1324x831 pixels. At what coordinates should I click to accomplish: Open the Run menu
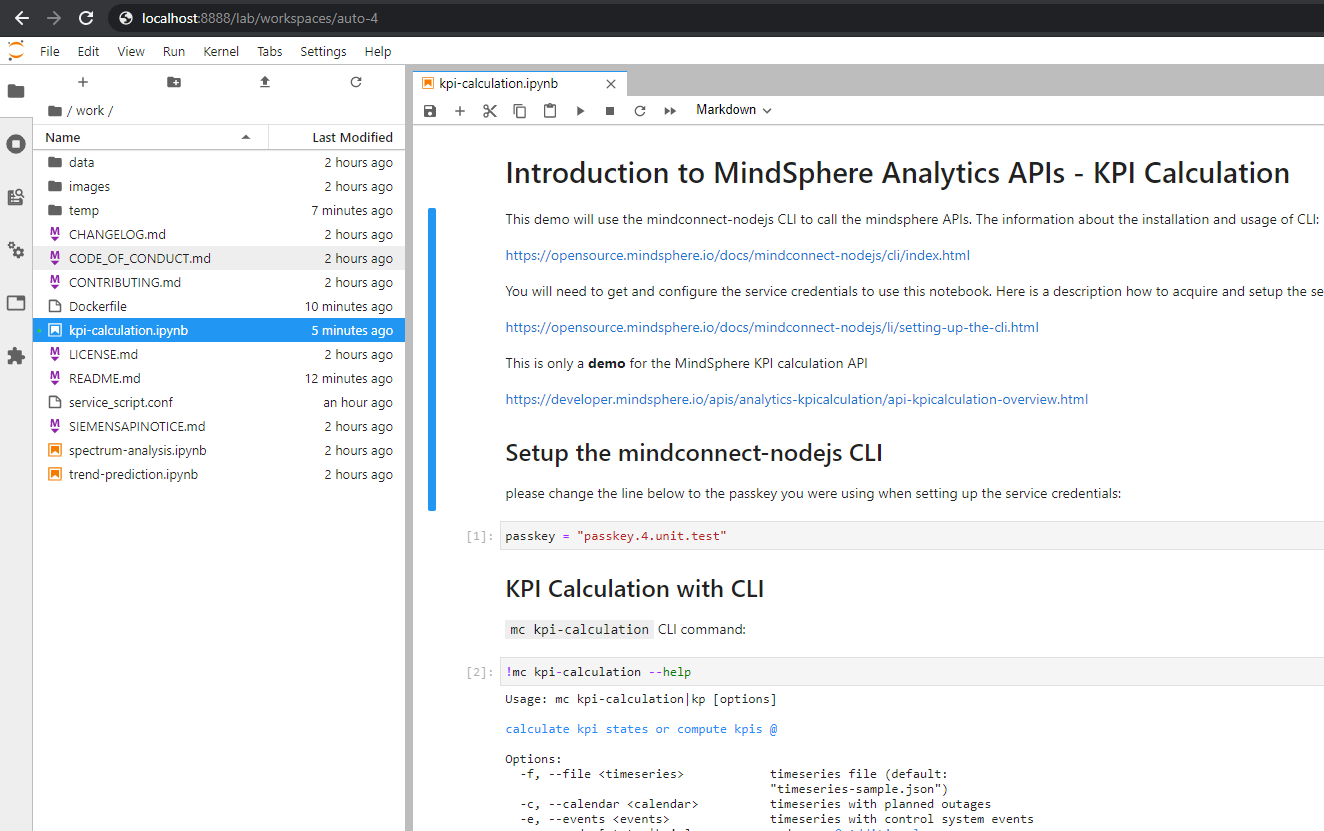(x=174, y=51)
